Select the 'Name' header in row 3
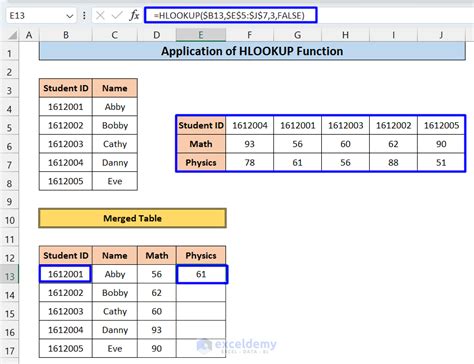Viewport: 474px width, 364px height. (115, 88)
